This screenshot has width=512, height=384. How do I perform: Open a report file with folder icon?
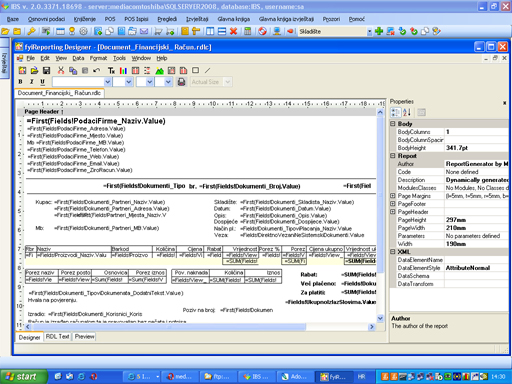point(34,70)
